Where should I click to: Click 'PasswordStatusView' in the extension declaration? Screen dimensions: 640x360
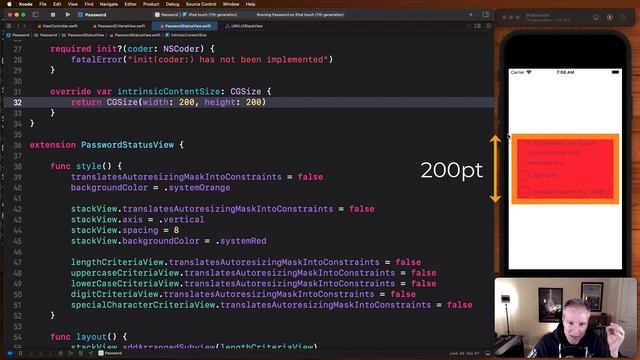click(127, 145)
